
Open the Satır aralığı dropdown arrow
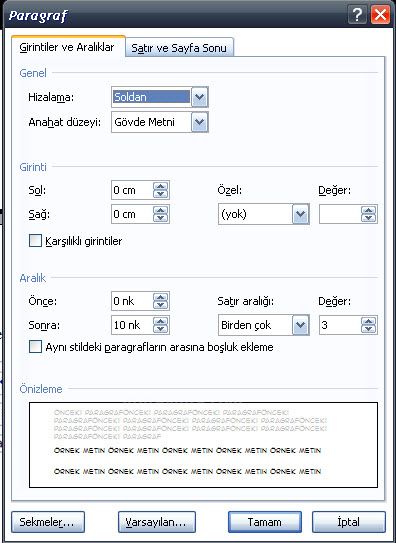point(300,325)
